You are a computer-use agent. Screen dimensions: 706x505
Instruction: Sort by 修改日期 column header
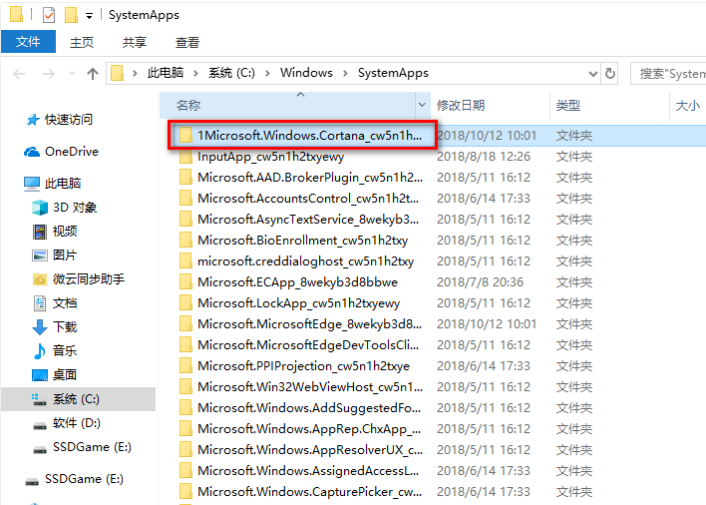(490, 105)
